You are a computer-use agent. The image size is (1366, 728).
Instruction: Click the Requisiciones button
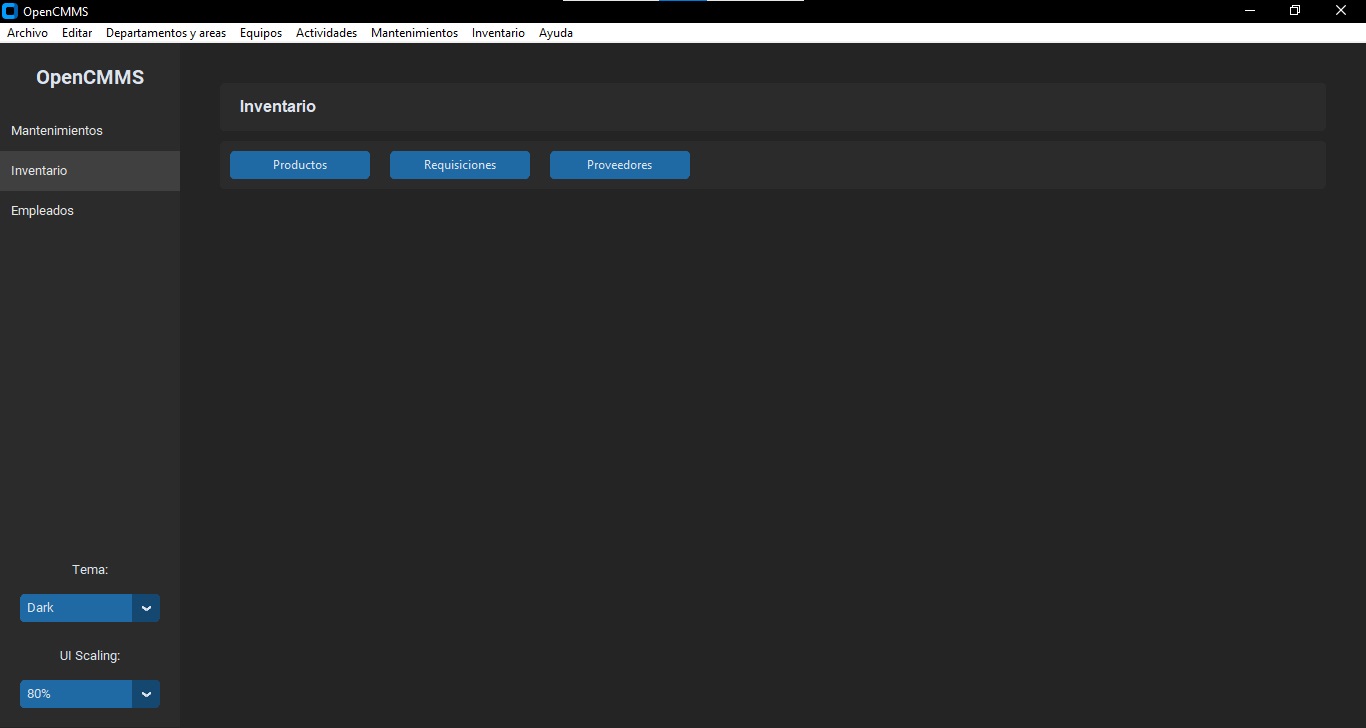click(x=459, y=164)
